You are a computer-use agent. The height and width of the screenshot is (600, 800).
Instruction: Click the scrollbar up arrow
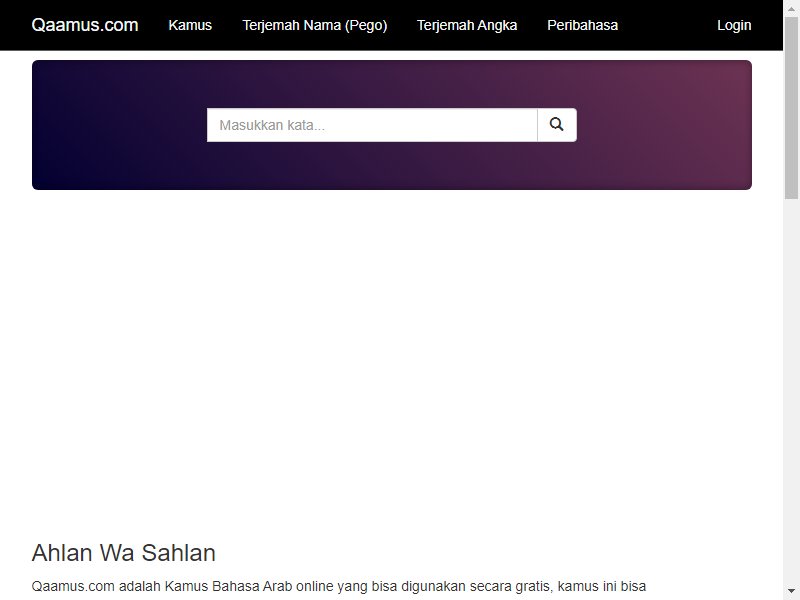[791, 8]
